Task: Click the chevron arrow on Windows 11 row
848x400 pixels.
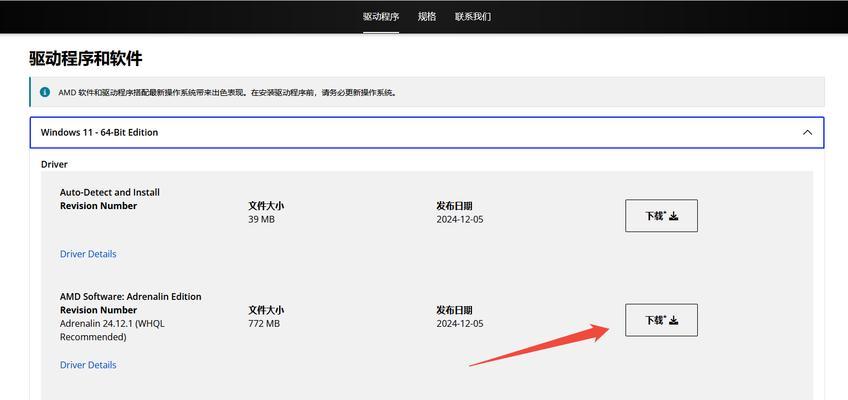Action: point(807,132)
